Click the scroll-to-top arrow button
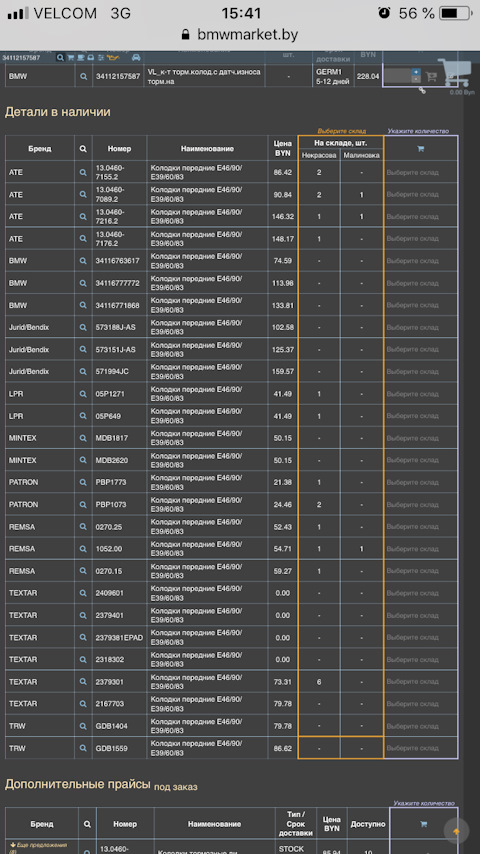The width and height of the screenshot is (480, 854). [x=457, y=831]
